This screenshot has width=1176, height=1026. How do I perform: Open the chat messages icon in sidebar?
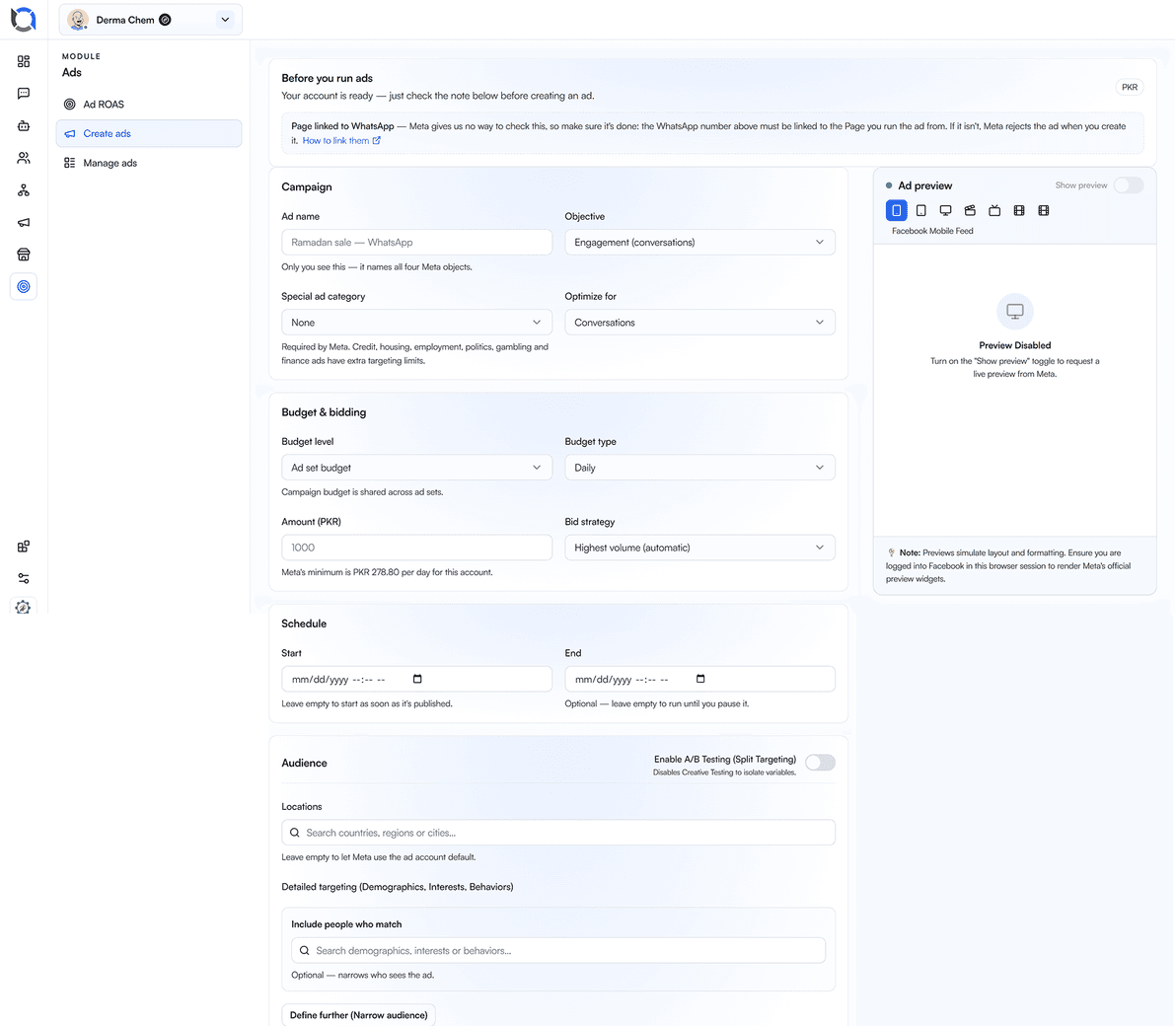24,93
